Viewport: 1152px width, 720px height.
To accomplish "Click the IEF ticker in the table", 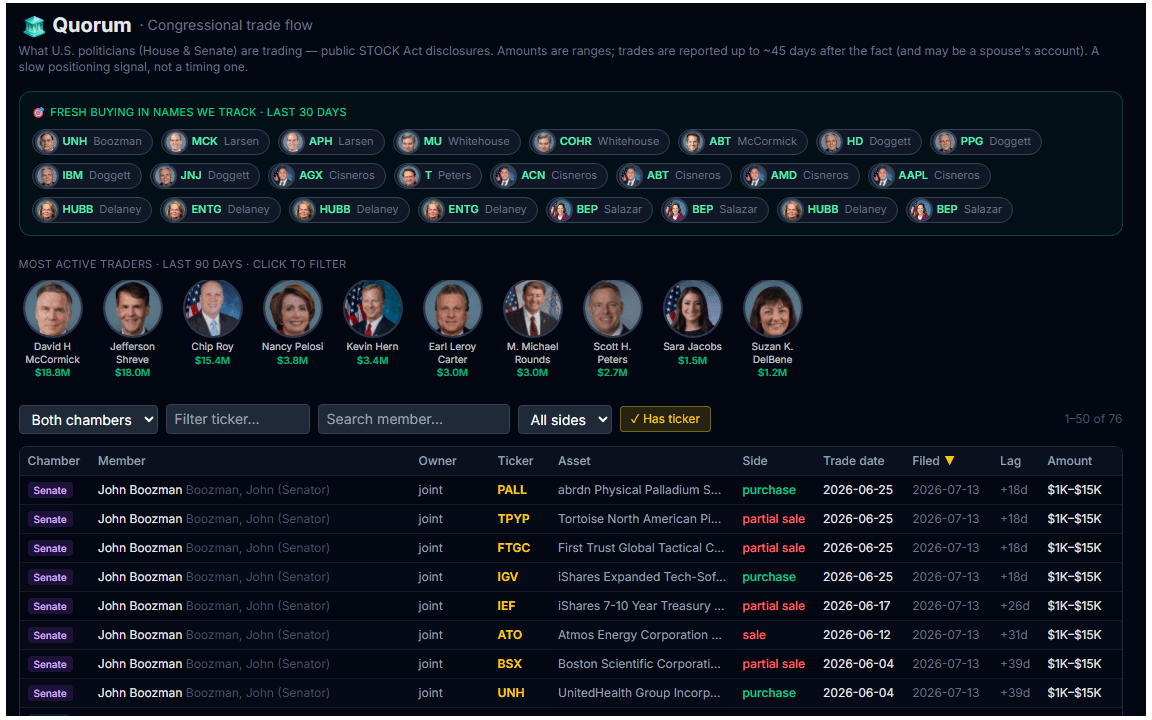I will coord(506,606).
